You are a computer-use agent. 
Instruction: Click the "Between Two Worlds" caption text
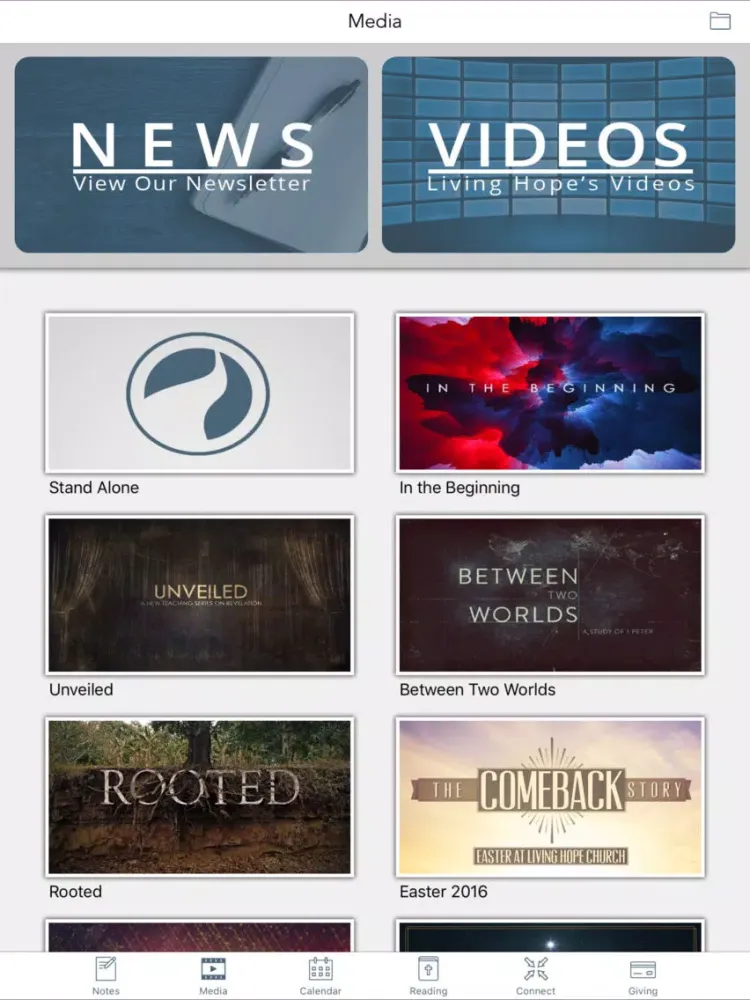tap(477, 690)
